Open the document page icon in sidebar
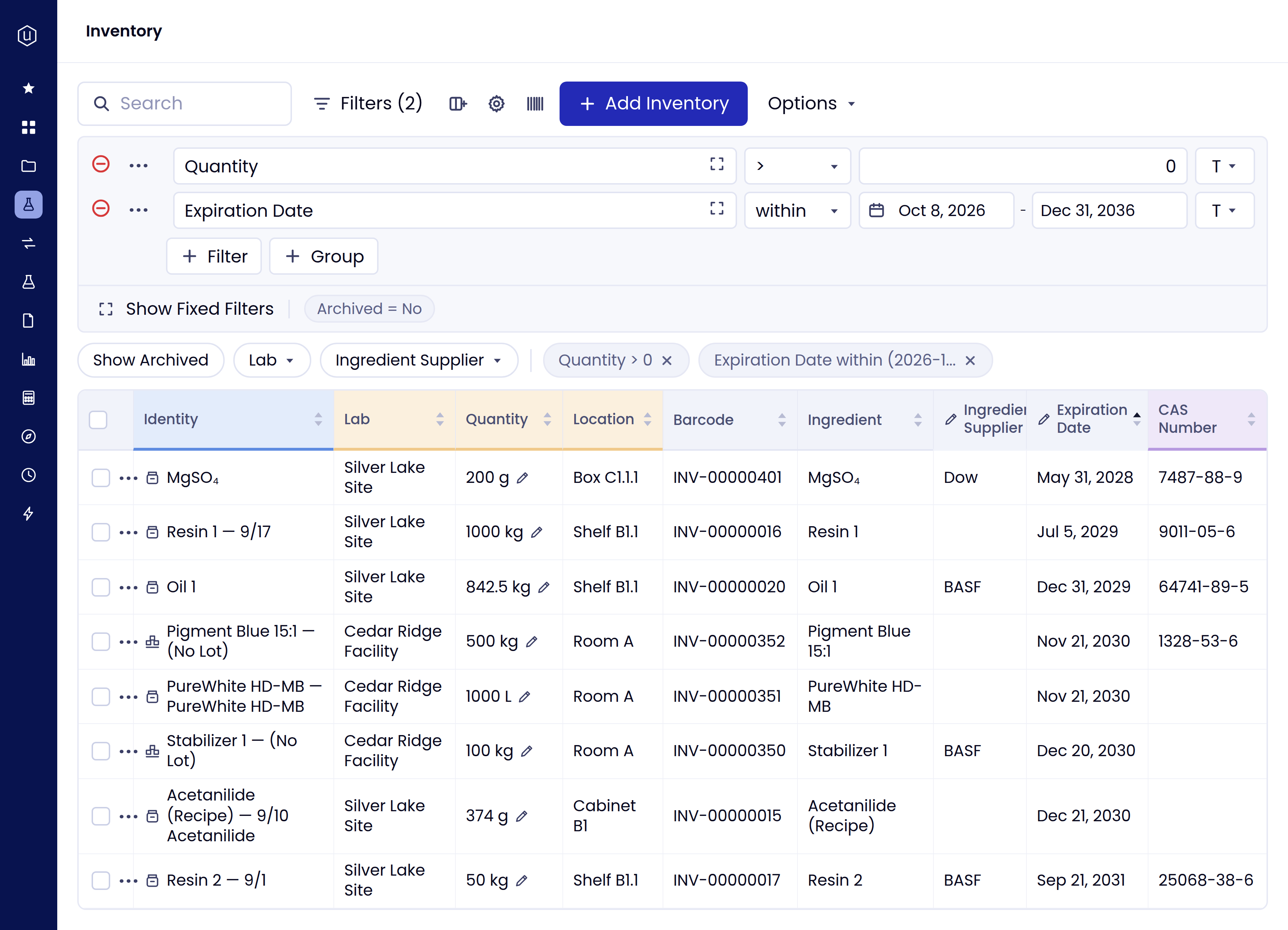Image resolution: width=1288 pixels, height=930 pixels. (28, 321)
